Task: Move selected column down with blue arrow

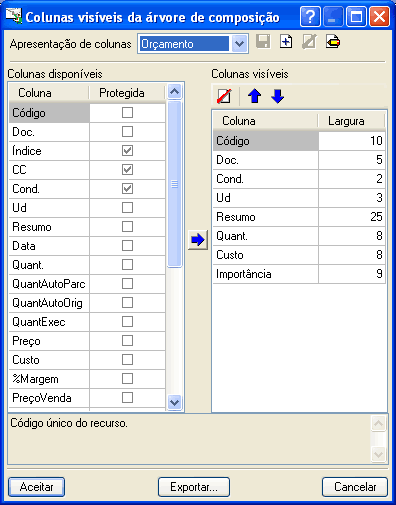Action: coord(277,96)
